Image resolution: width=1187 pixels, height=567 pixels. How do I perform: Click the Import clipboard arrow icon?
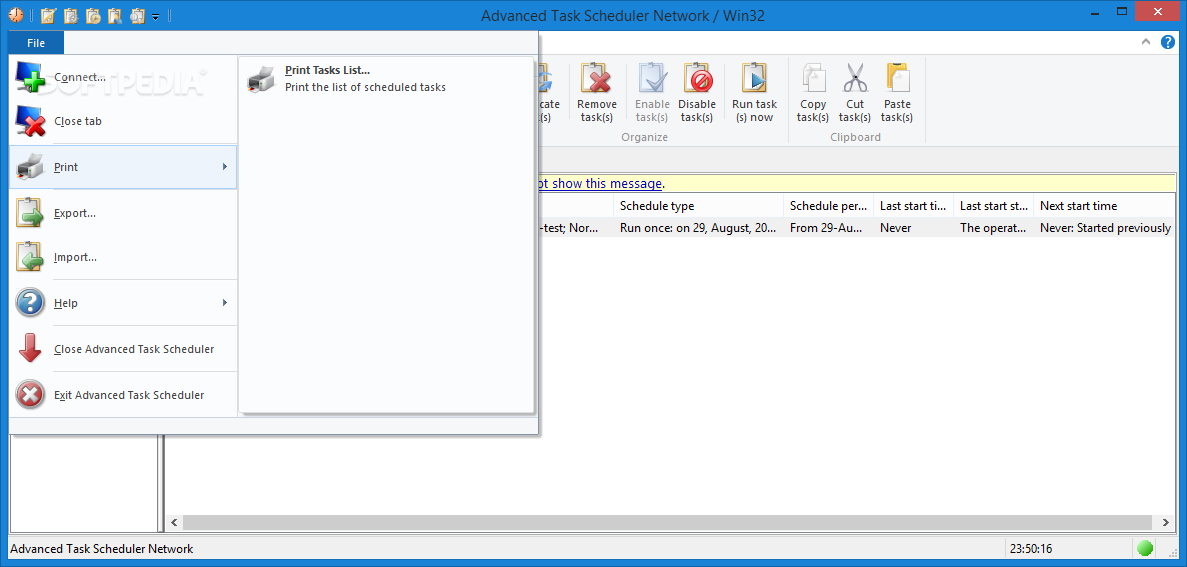tap(30, 257)
